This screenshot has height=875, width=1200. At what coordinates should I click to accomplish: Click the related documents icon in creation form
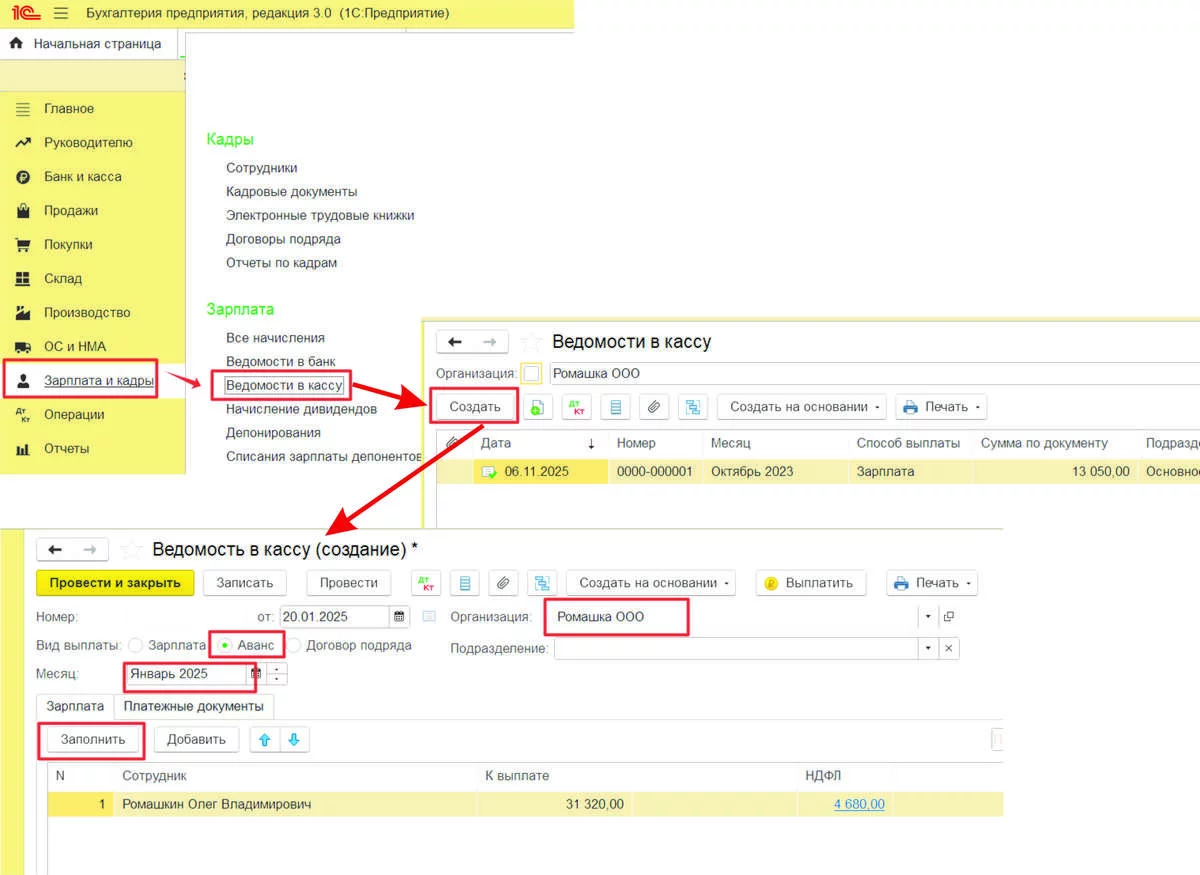click(543, 583)
